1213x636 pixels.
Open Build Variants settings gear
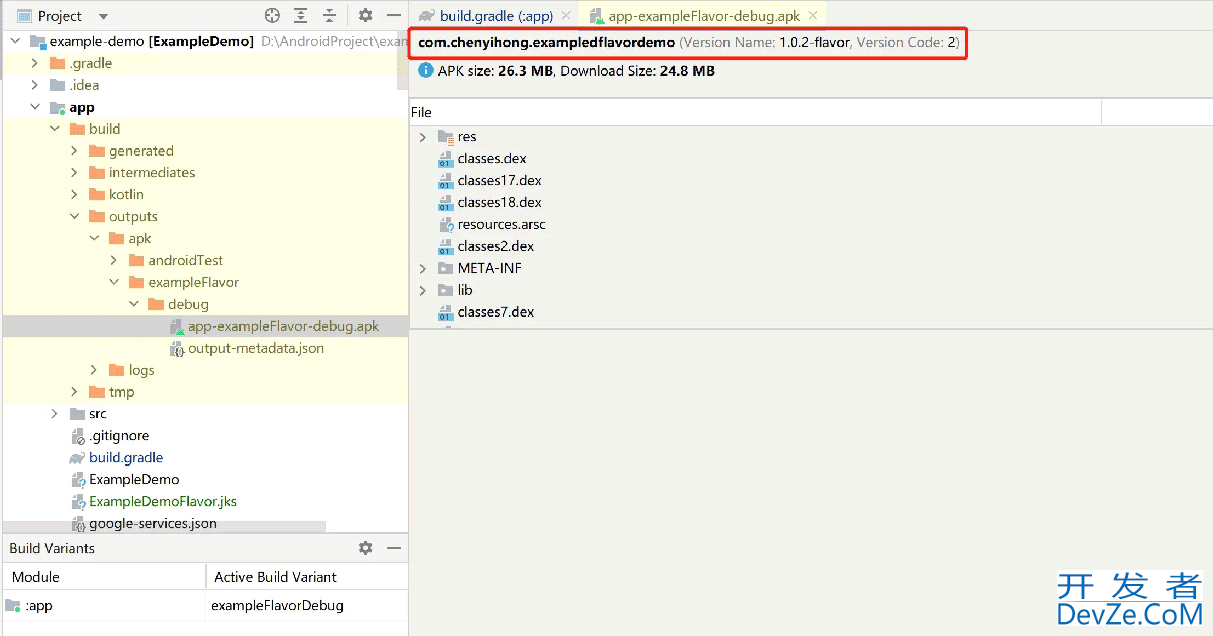[366, 548]
